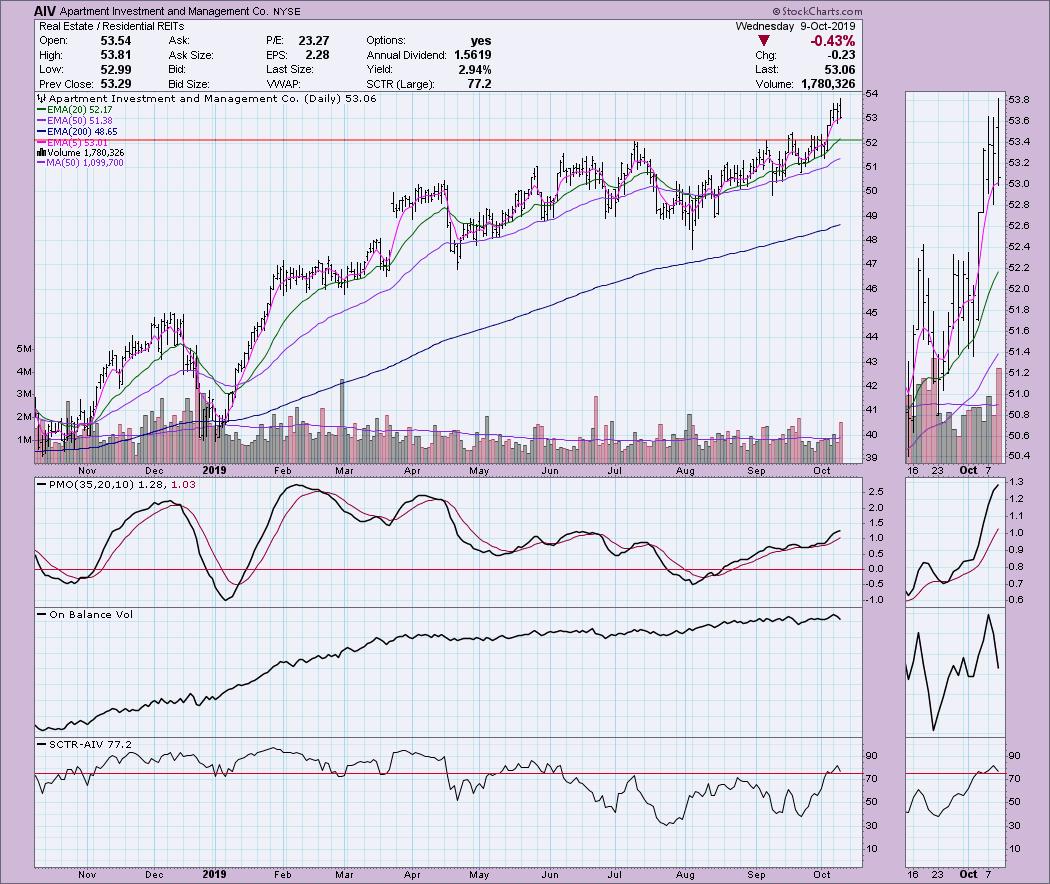
Task: Select the EMA(50) 51.38 legend entry
Action: click(x=74, y=121)
